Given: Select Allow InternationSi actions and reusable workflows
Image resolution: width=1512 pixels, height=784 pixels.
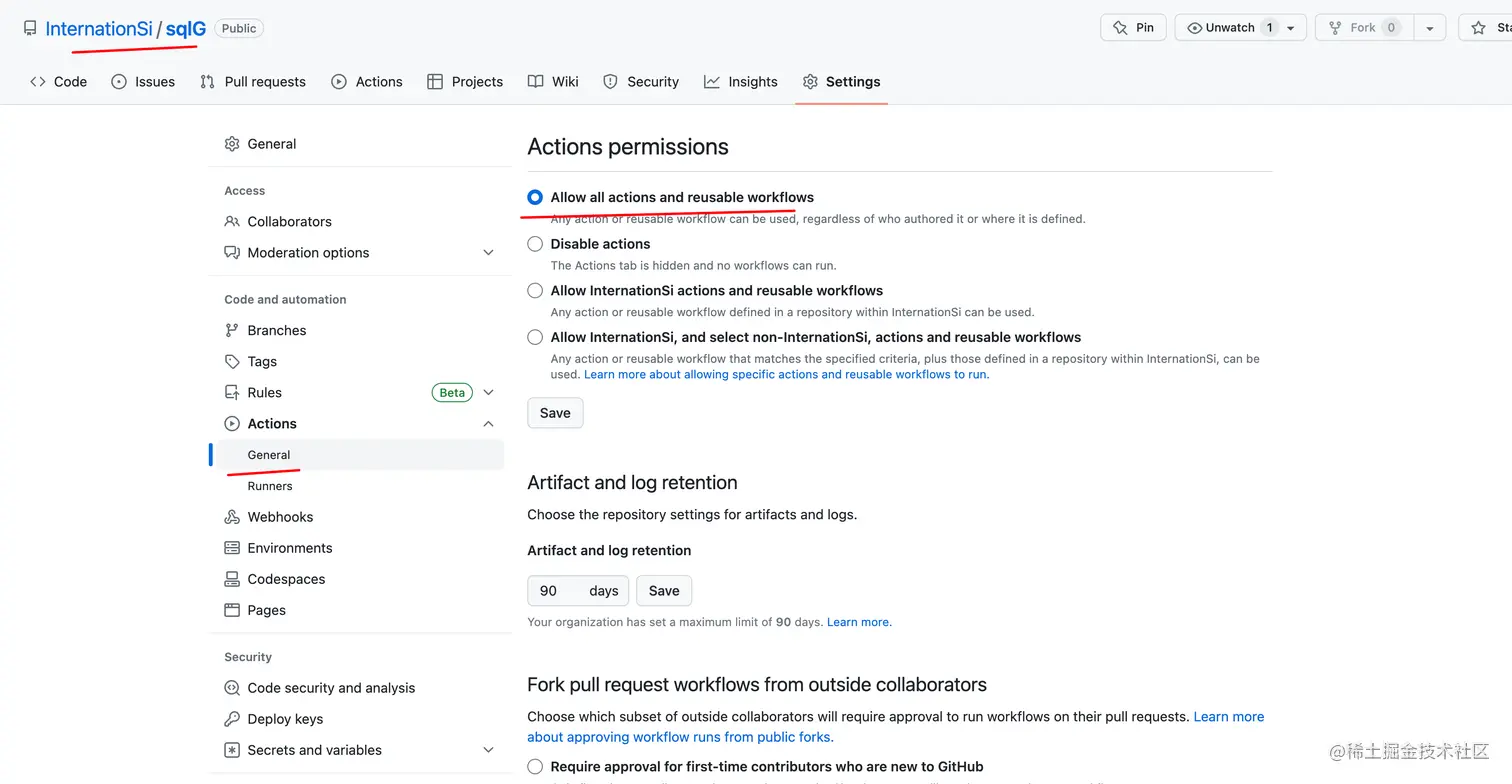Looking at the screenshot, I should click(535, 291).
